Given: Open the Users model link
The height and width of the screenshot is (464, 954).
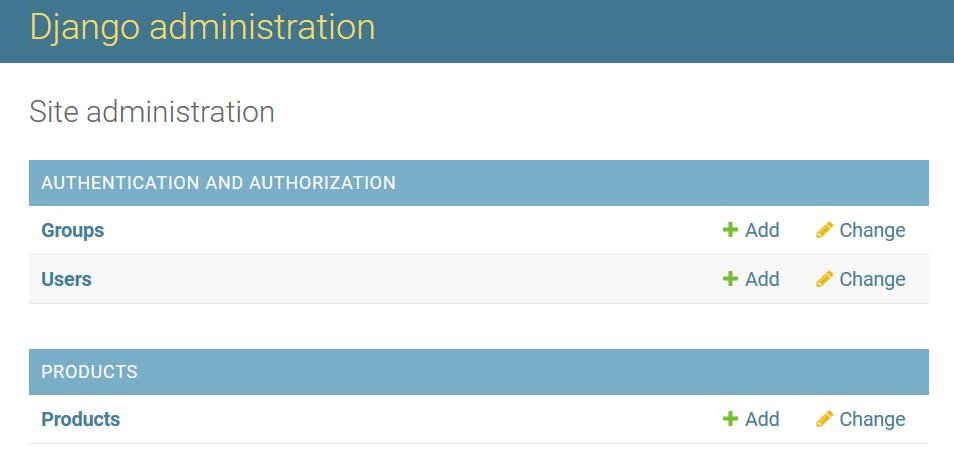Looking at the screenshot, I should 66,279.
